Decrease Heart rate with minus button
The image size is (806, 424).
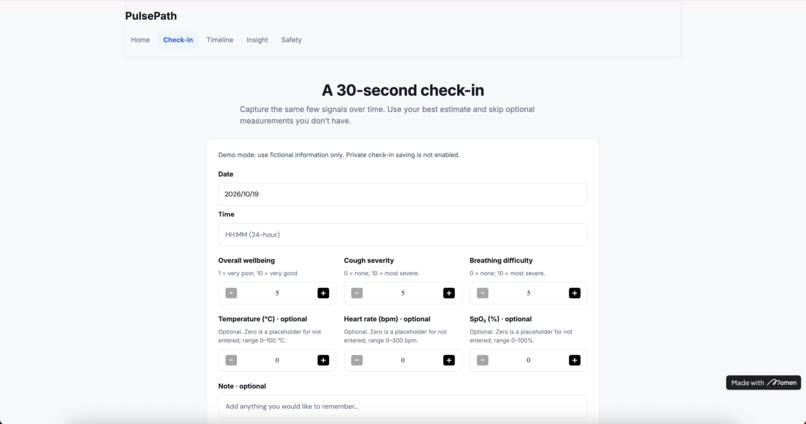point(357,360)
